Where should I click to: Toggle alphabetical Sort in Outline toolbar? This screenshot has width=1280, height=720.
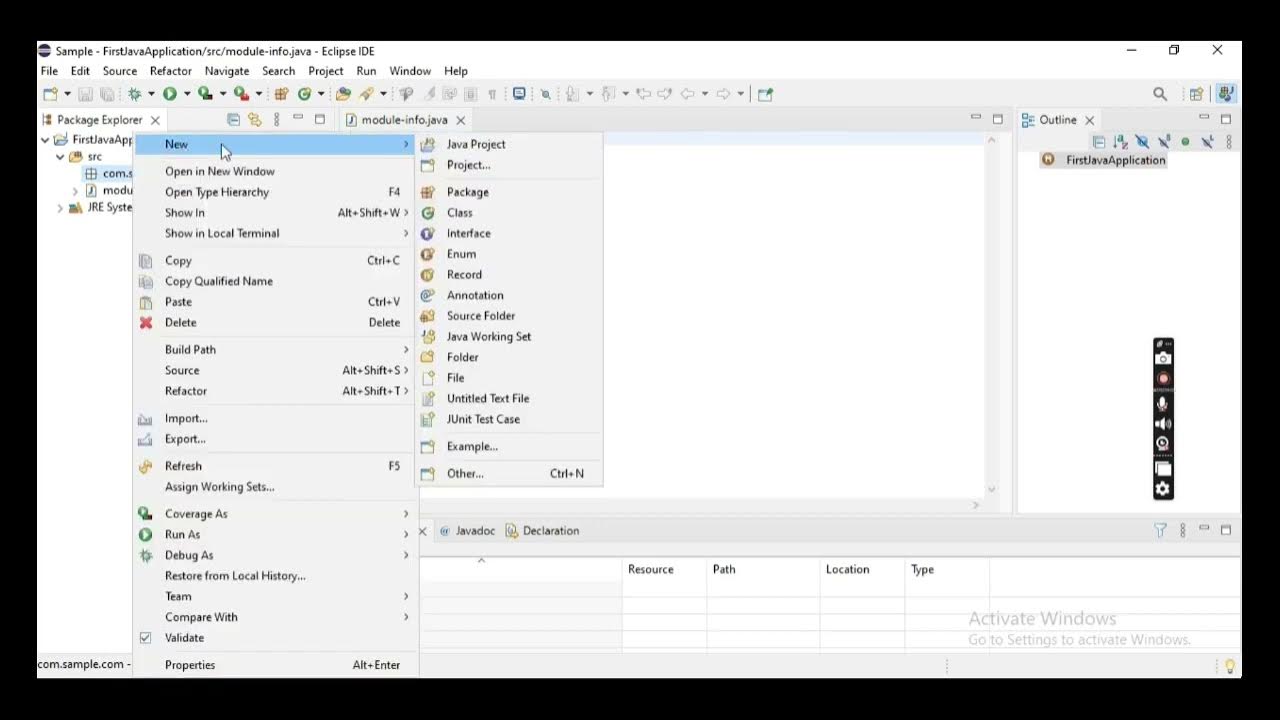(x=1120, y=142)
